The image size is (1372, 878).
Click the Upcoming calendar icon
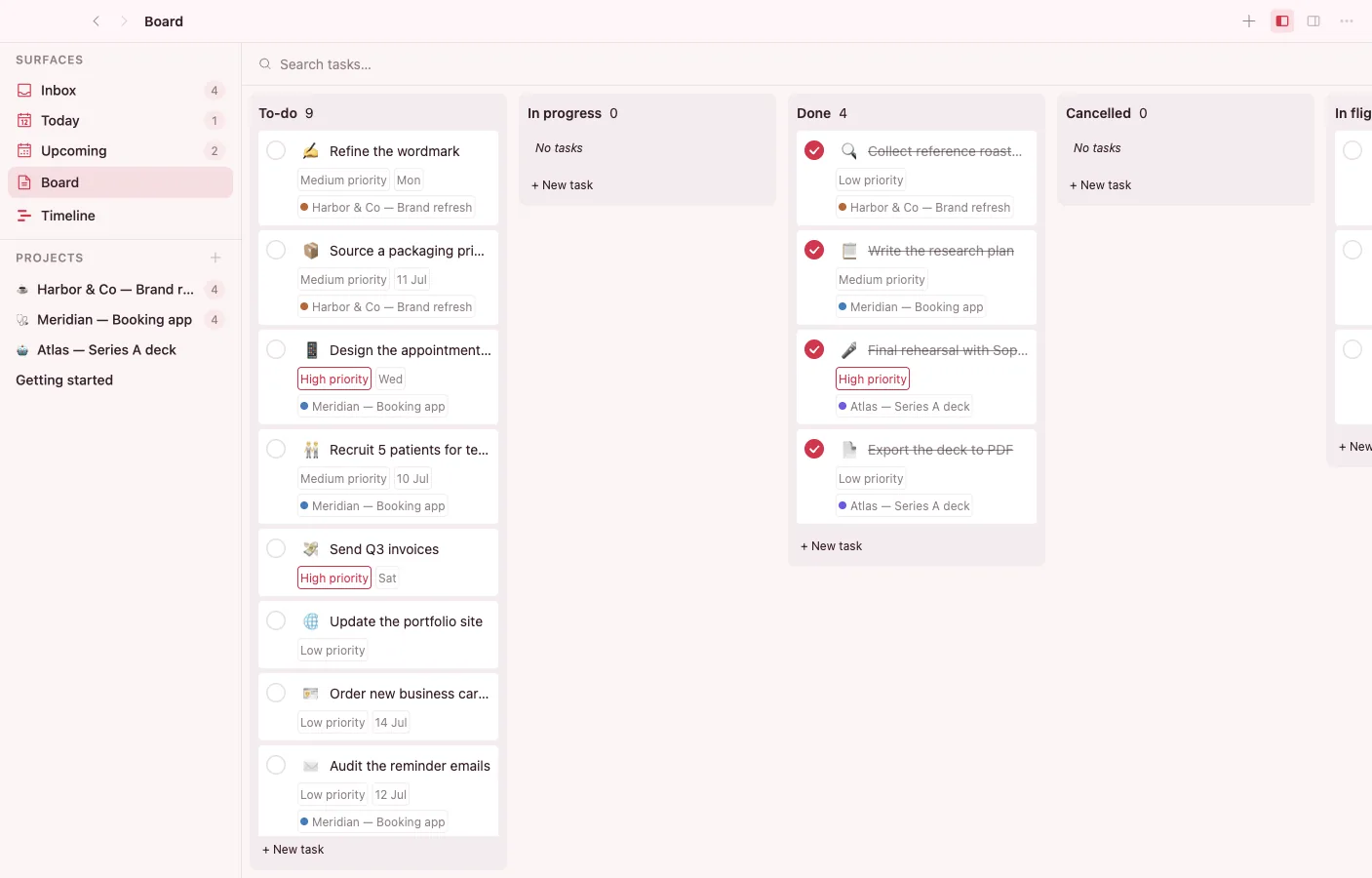tap(24, 150)
